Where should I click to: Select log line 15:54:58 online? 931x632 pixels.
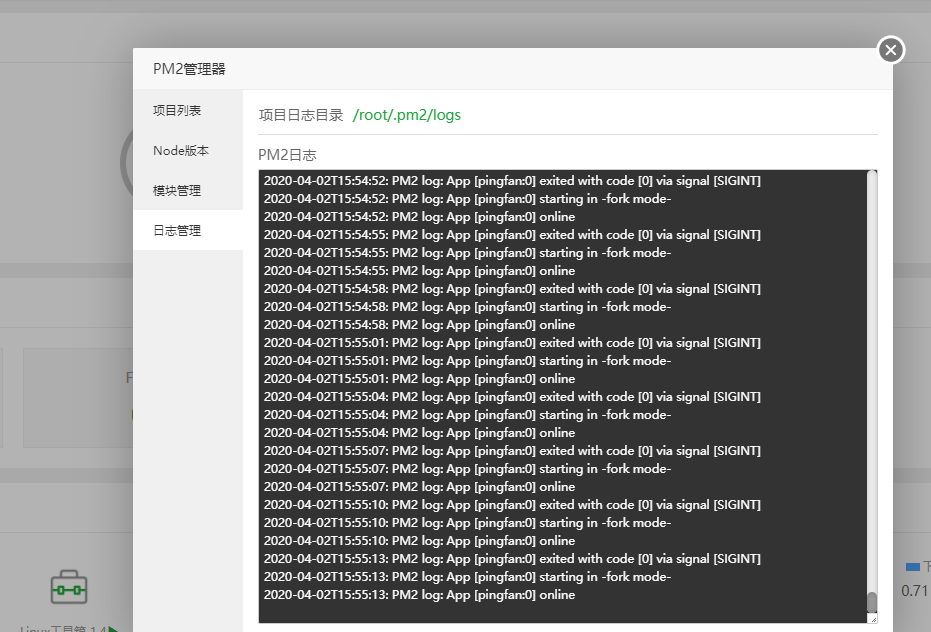tap(419, 325)
